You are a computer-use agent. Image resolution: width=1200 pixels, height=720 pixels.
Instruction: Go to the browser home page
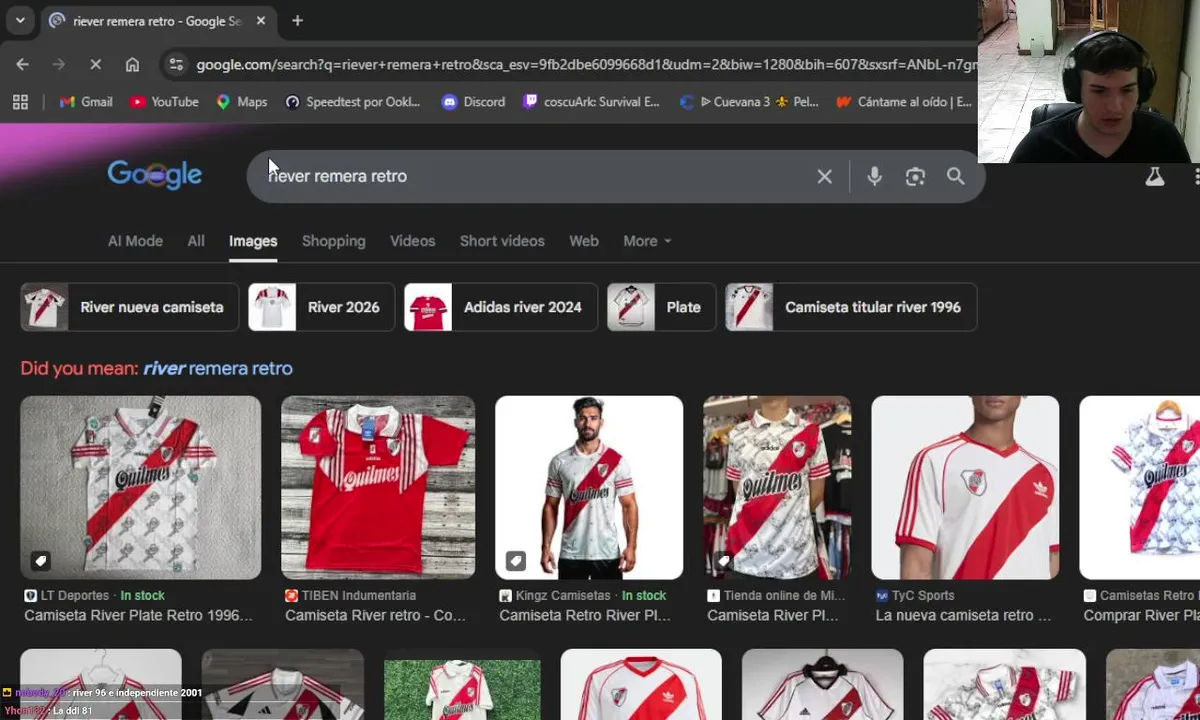pyautogui.click(x=132, y=64)
